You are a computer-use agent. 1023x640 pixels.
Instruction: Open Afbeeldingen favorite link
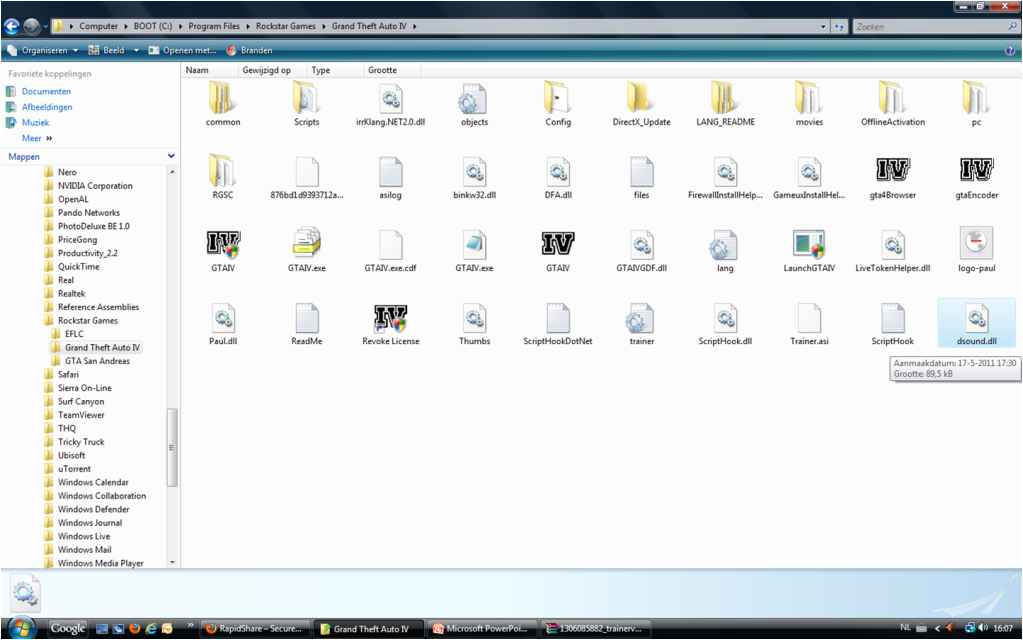(47, 107)
